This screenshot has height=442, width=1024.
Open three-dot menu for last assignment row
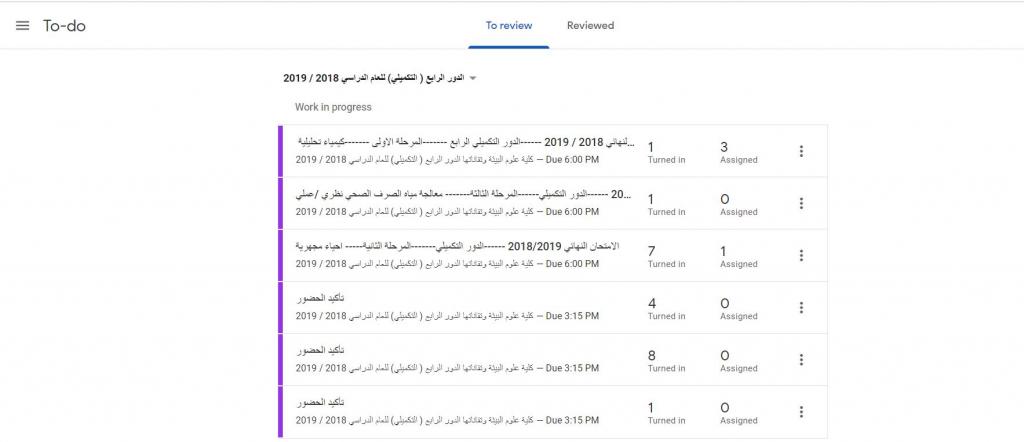click(801, 412)
